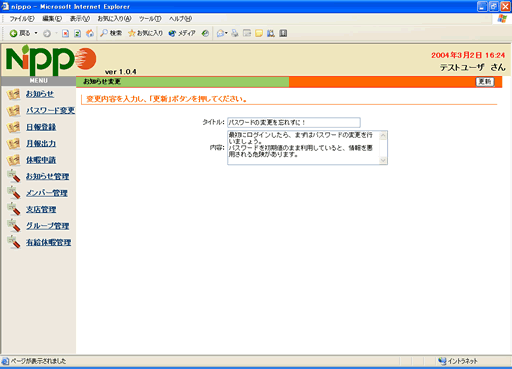Click the お知らせ変更 section header text
This screenshot has height=369, width=512.
click(x=102, y=82)
